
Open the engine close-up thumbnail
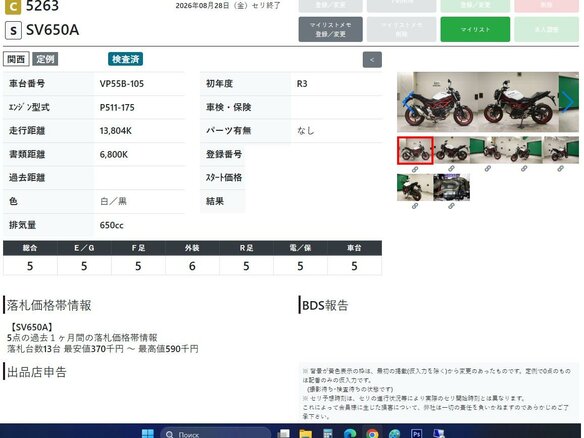pyautogui.click(x=451, y=187)
